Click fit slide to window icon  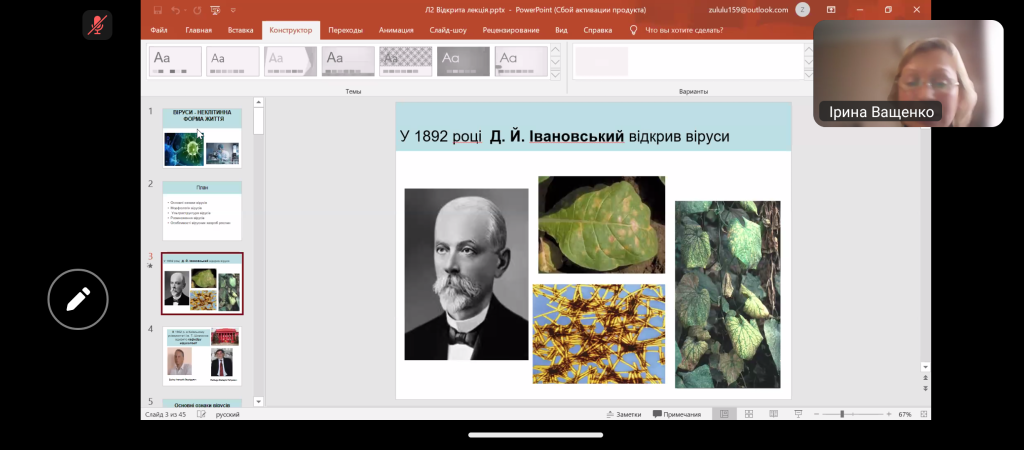[x=923, y=414]
